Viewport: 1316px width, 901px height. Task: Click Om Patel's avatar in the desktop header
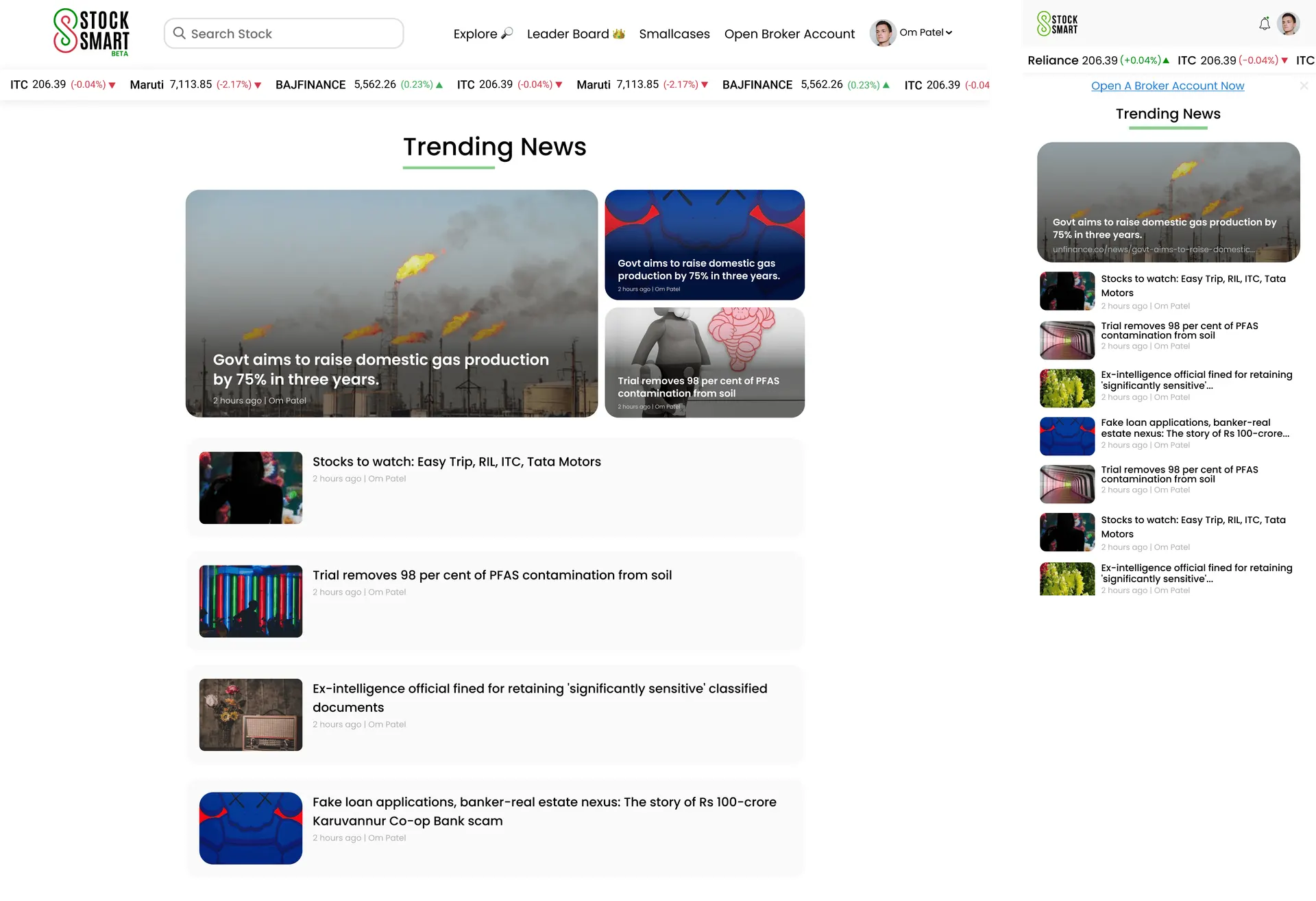(883, 33)
